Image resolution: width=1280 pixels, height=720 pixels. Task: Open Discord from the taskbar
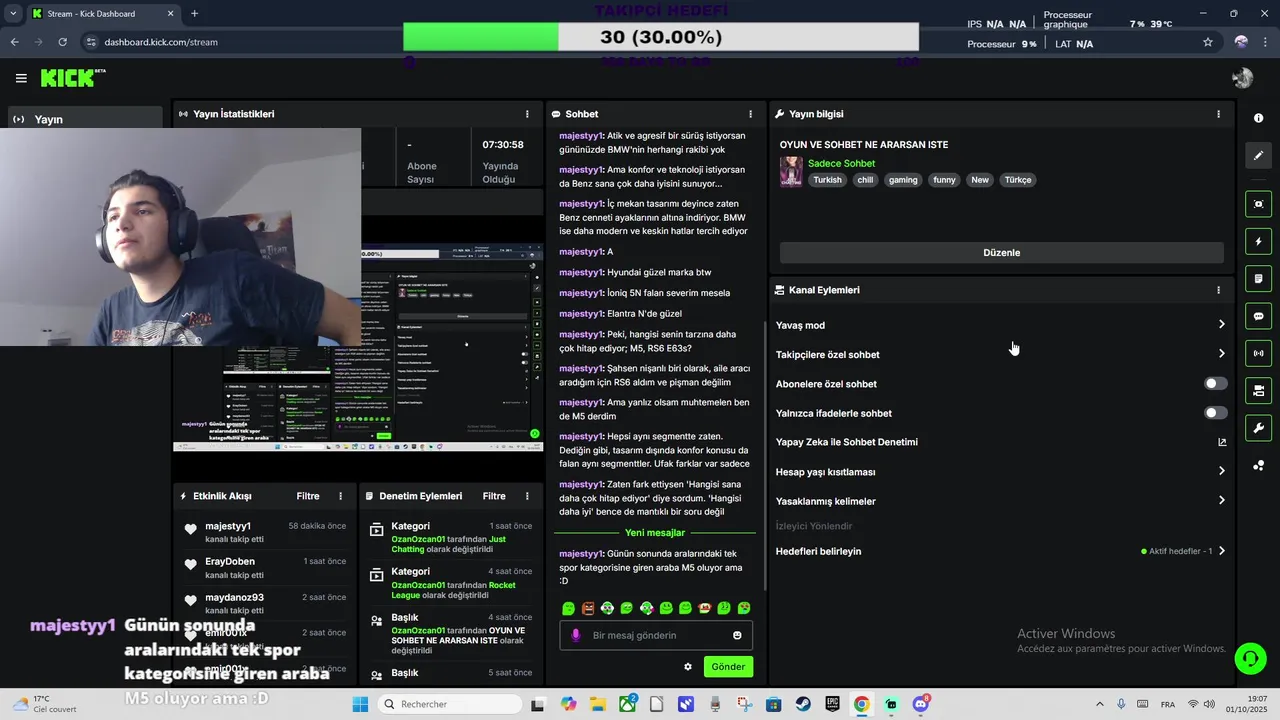pos(920,705)
